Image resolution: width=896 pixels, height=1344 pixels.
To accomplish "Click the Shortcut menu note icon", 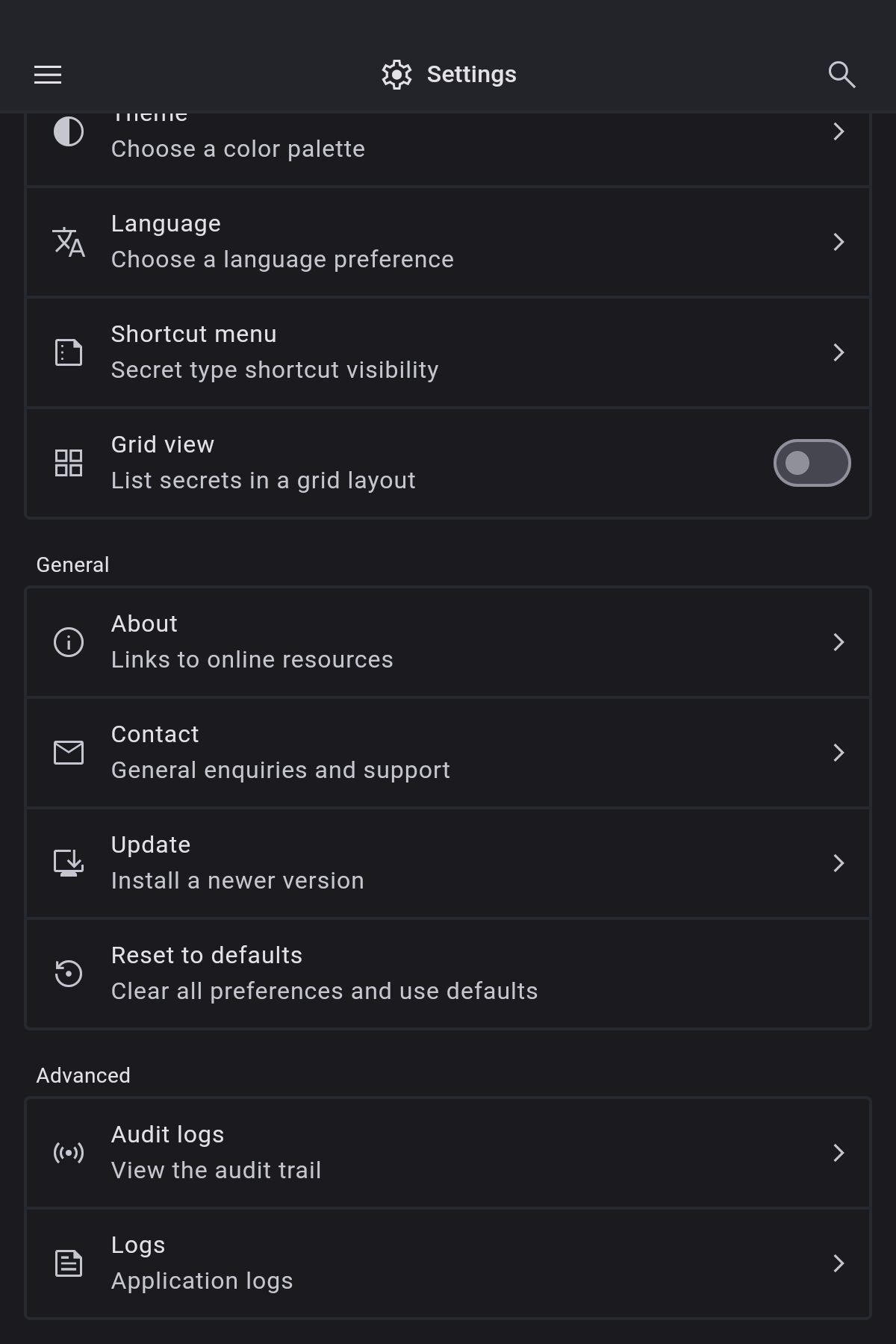I will point(69,352).
